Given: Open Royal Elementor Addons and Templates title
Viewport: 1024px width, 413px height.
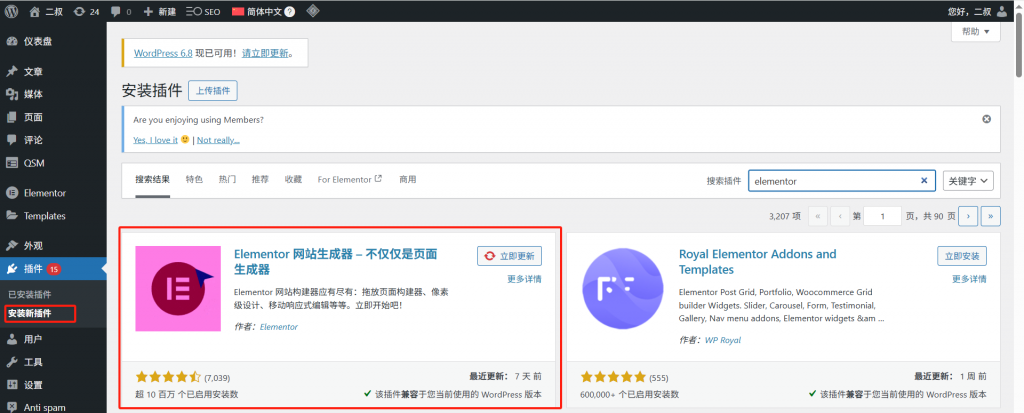Looking at the screenshot, I should click(x=758, y=261).
